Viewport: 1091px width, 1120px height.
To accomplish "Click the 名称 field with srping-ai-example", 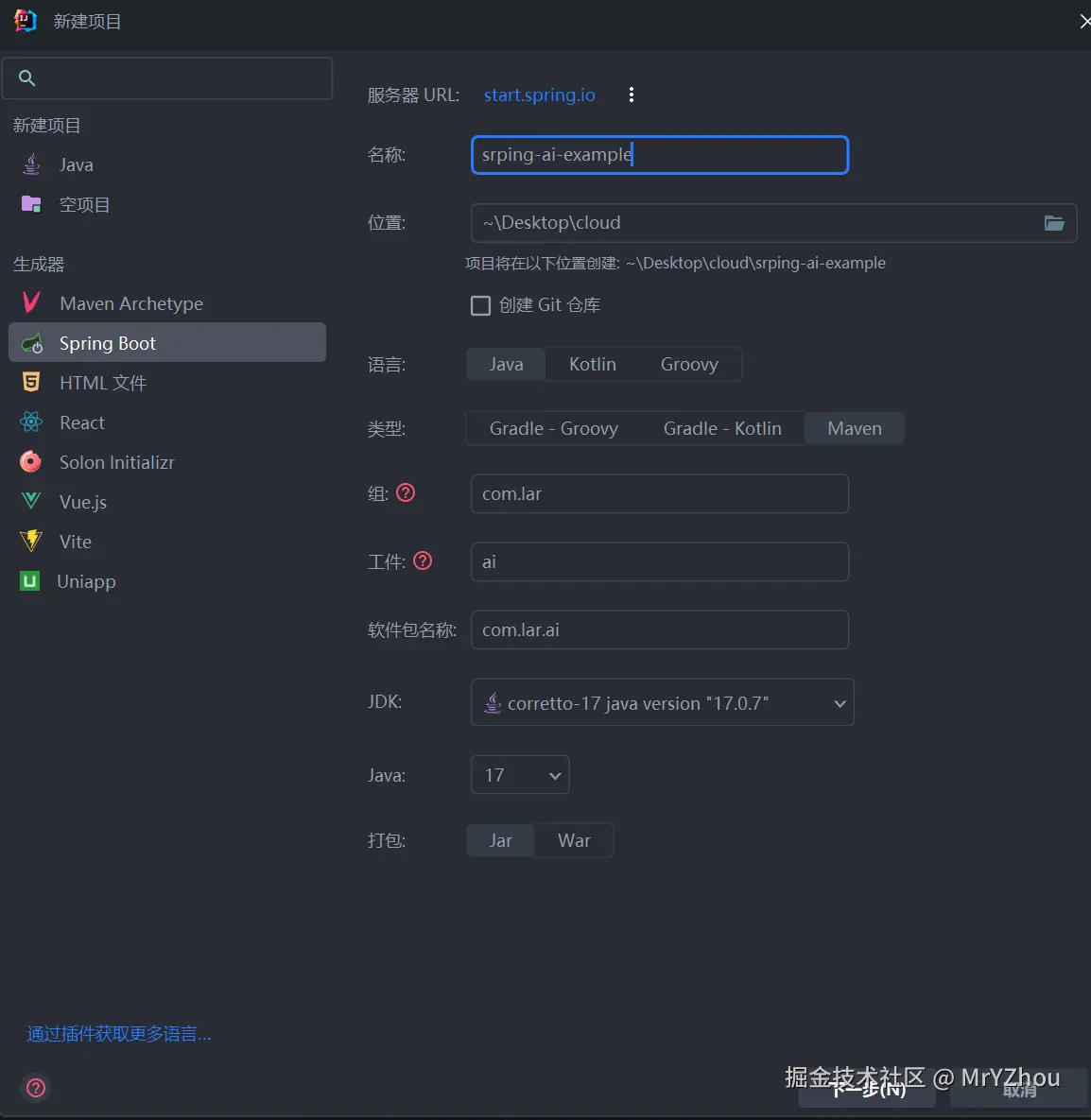I will [660, 155].
